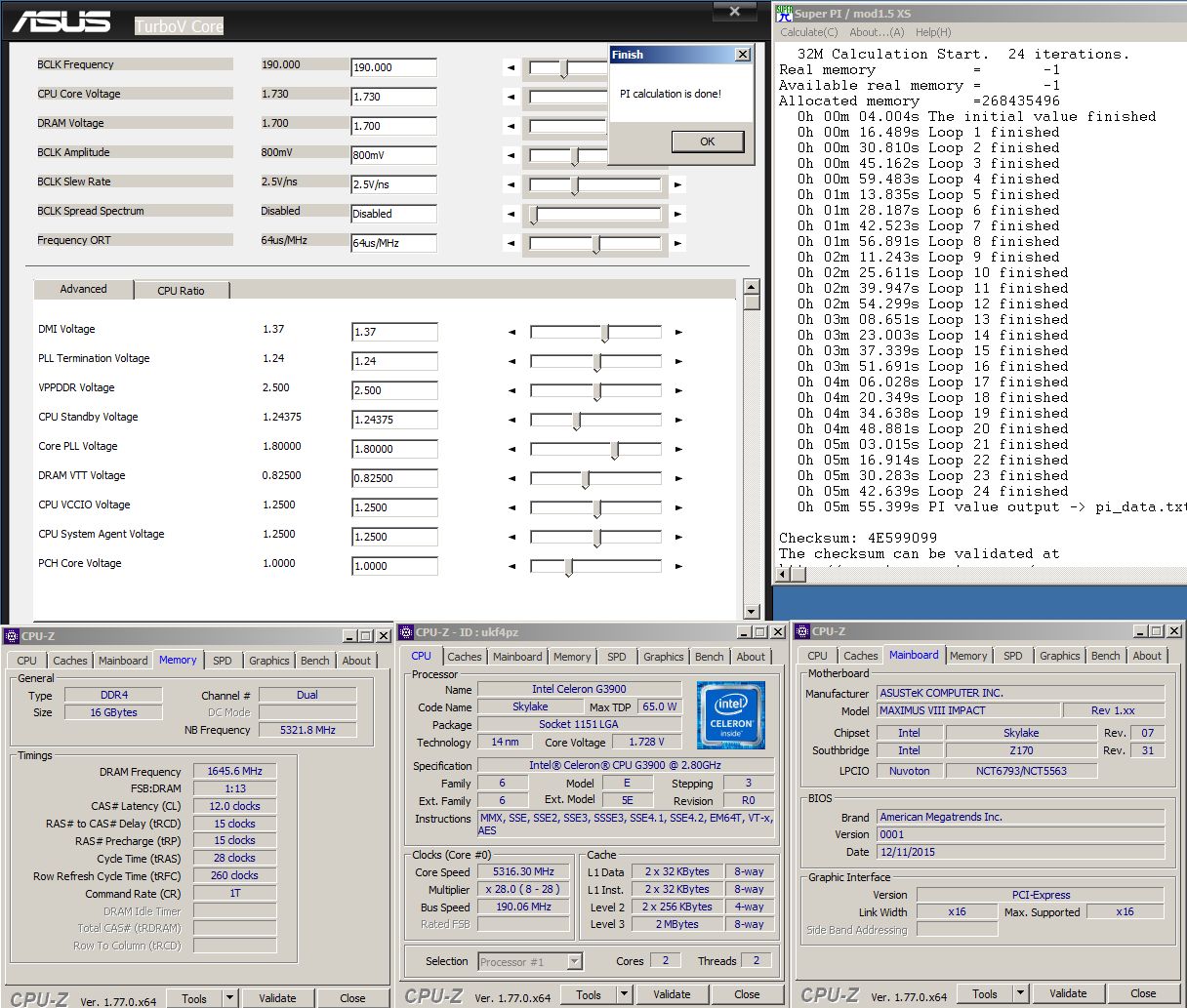Click CPU-Z icon in ukf4pz window title
The width and height of the screenshot is (1187, 1008).
(x=406, y=631)
